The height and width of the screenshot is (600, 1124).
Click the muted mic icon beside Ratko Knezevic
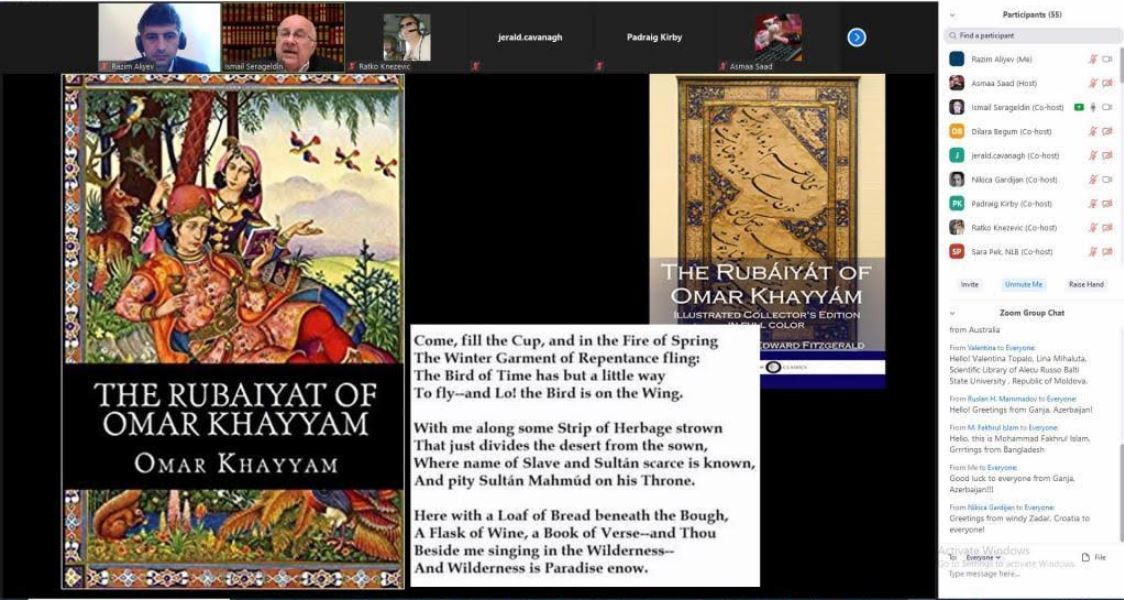(1093, 228)
